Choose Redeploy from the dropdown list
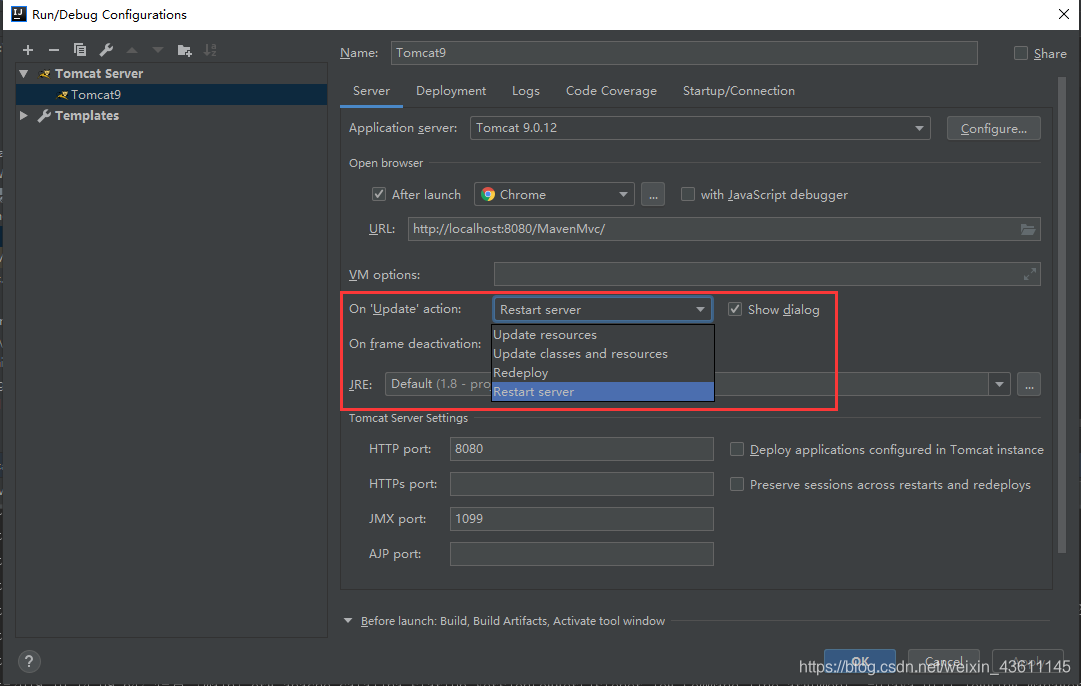The height and width of the screenshot is (686, 1081). (x=603, y=372)
